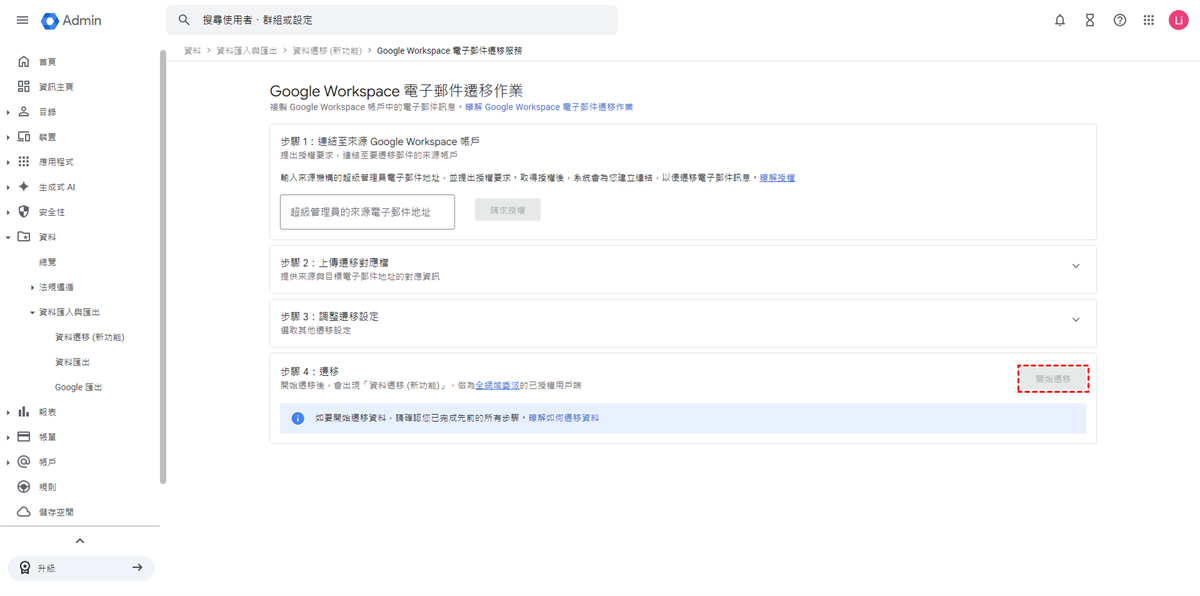Click the 步驟 4：遷移 heading text
This screenshot has width=1200, height=596.
coord(309,371)
